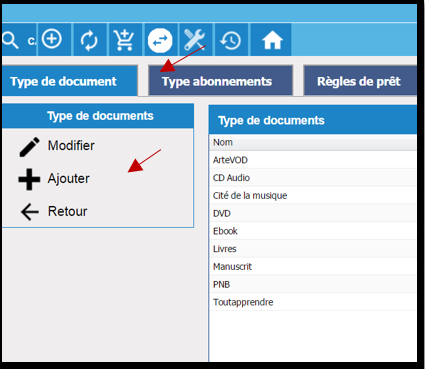The image size is (425, 369).
Task: Switch to the Type abonnements tab
Action: click(x=221, y=81)
